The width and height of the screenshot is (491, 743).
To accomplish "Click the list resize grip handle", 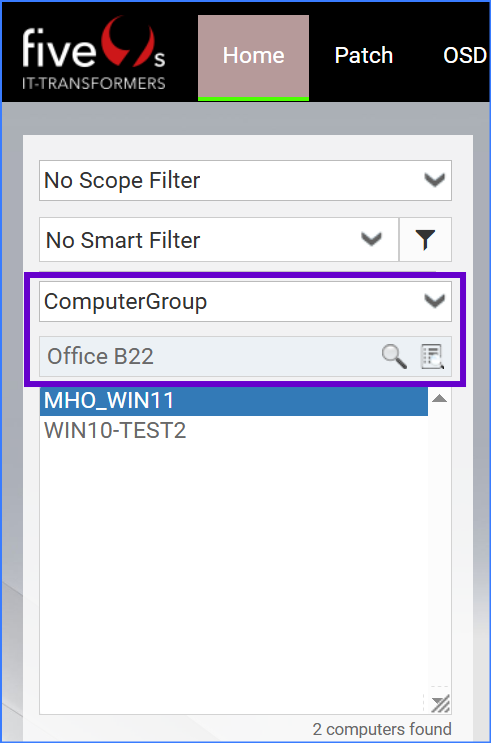I will (440, 704).
